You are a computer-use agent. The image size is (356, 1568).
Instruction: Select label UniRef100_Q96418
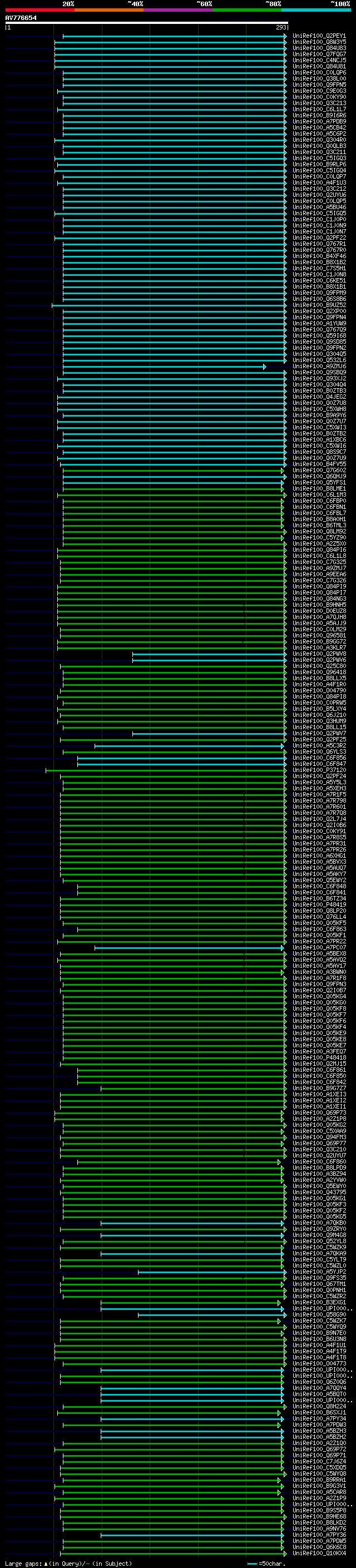pos(319,672)
